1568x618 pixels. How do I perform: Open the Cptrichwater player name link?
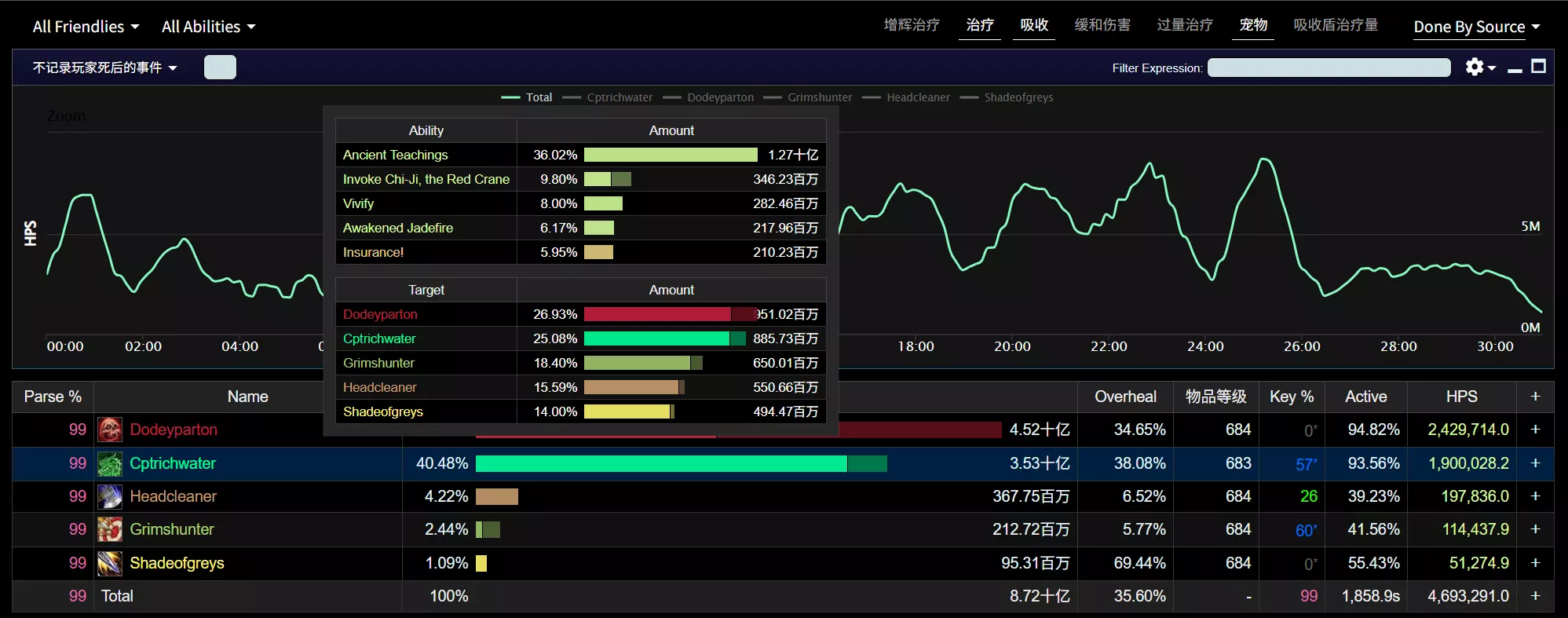coord(173,464)
